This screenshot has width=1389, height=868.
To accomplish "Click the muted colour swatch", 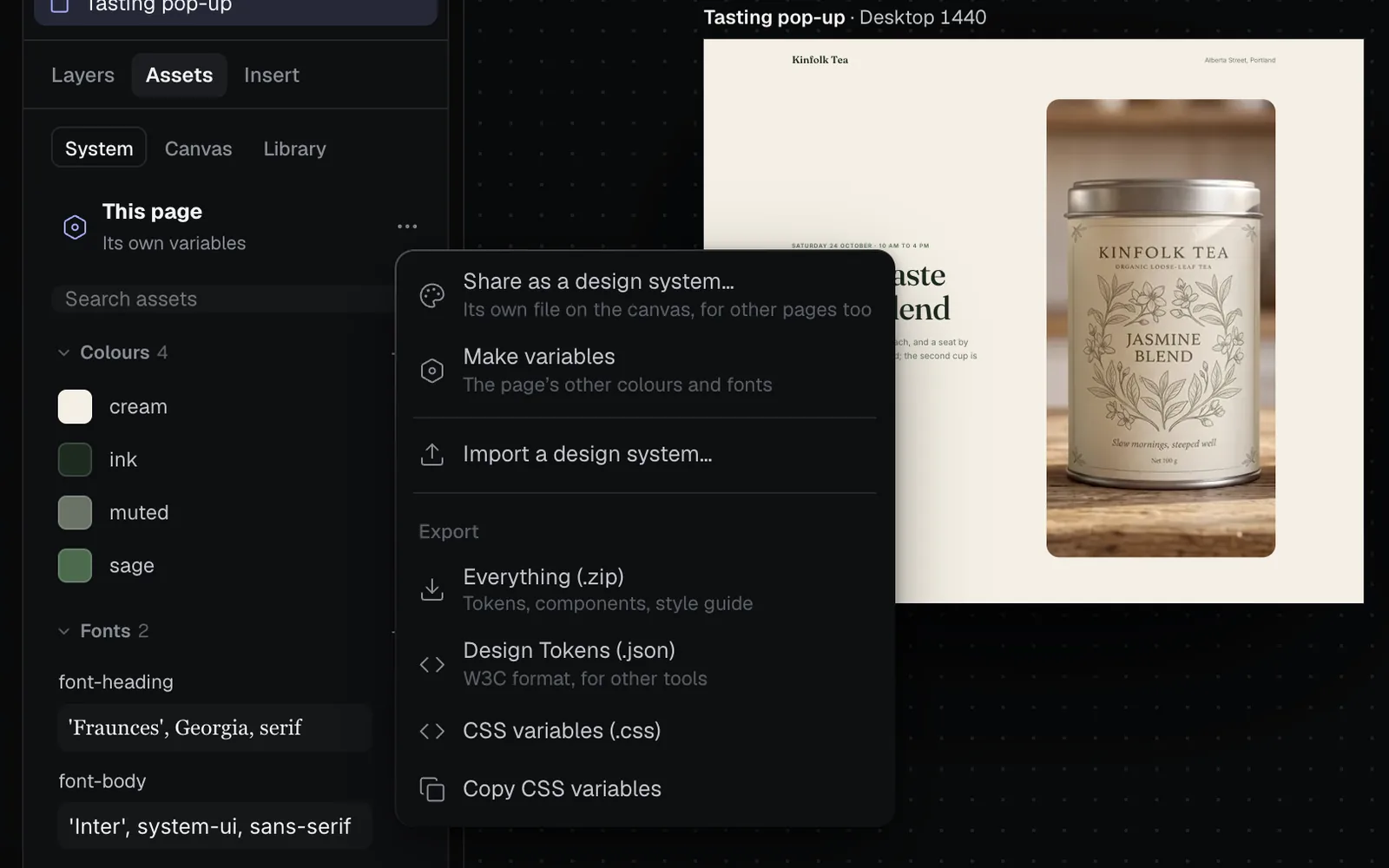I will coord(75,512).
